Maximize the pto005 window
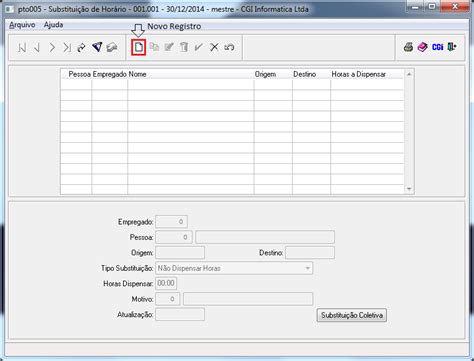This screenshot has height=361, width=474. pos(432,6)
